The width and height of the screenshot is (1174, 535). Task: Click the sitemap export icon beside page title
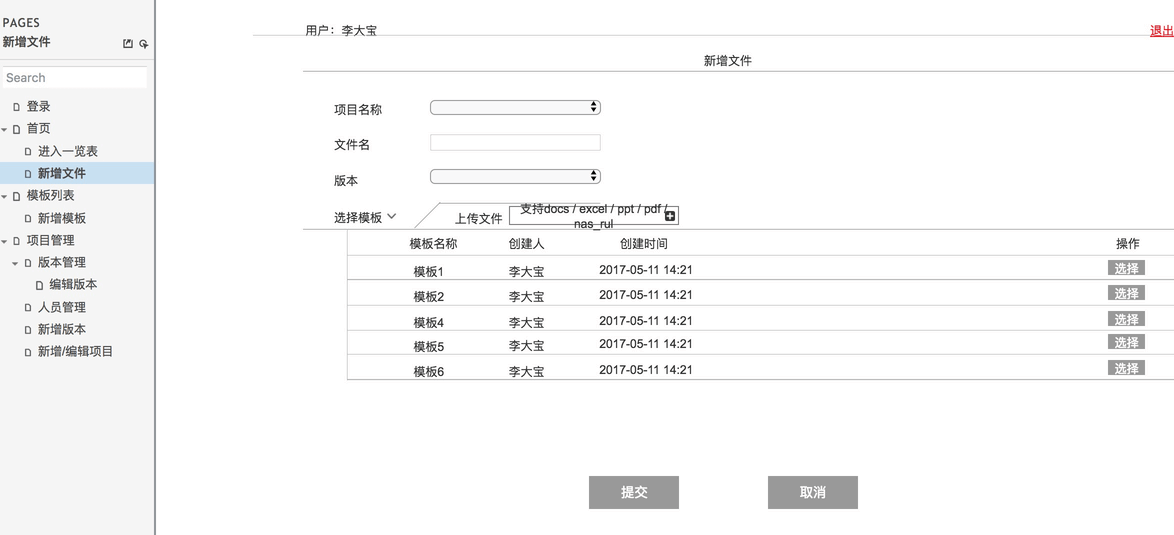pyautogui.click(x=128, y=44)
